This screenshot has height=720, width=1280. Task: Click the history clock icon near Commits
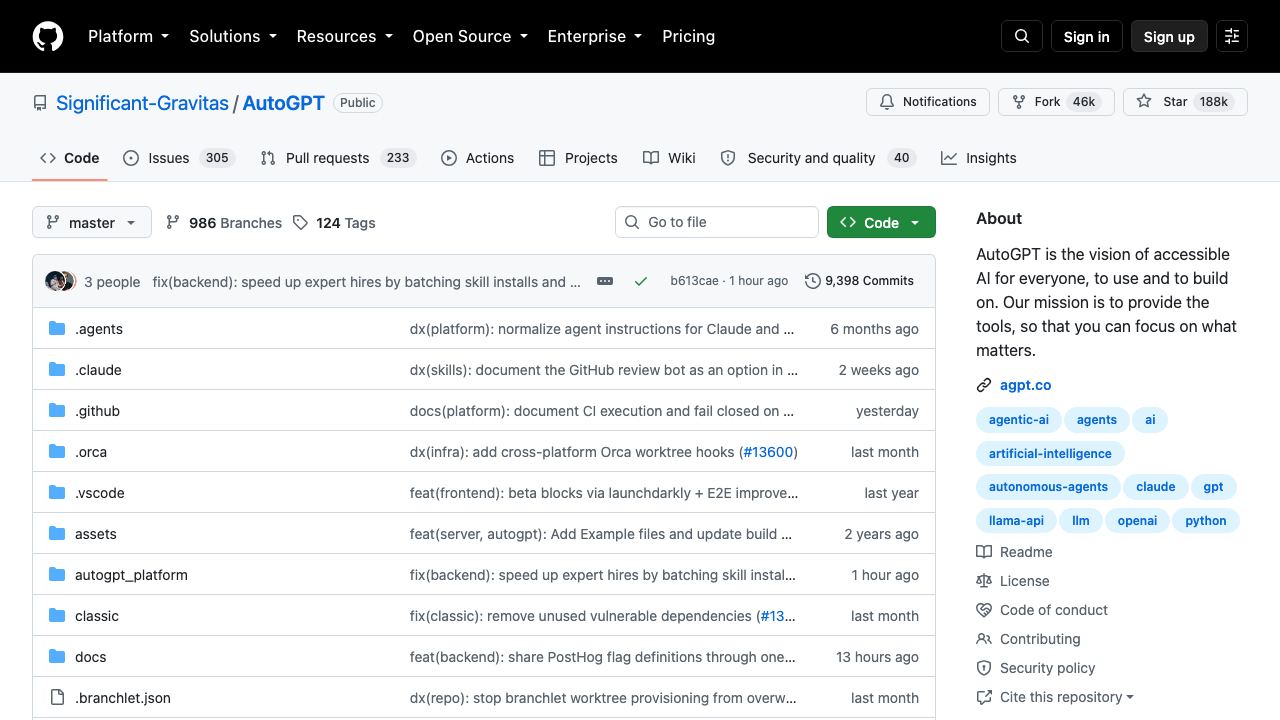click(x=813, y=281)
